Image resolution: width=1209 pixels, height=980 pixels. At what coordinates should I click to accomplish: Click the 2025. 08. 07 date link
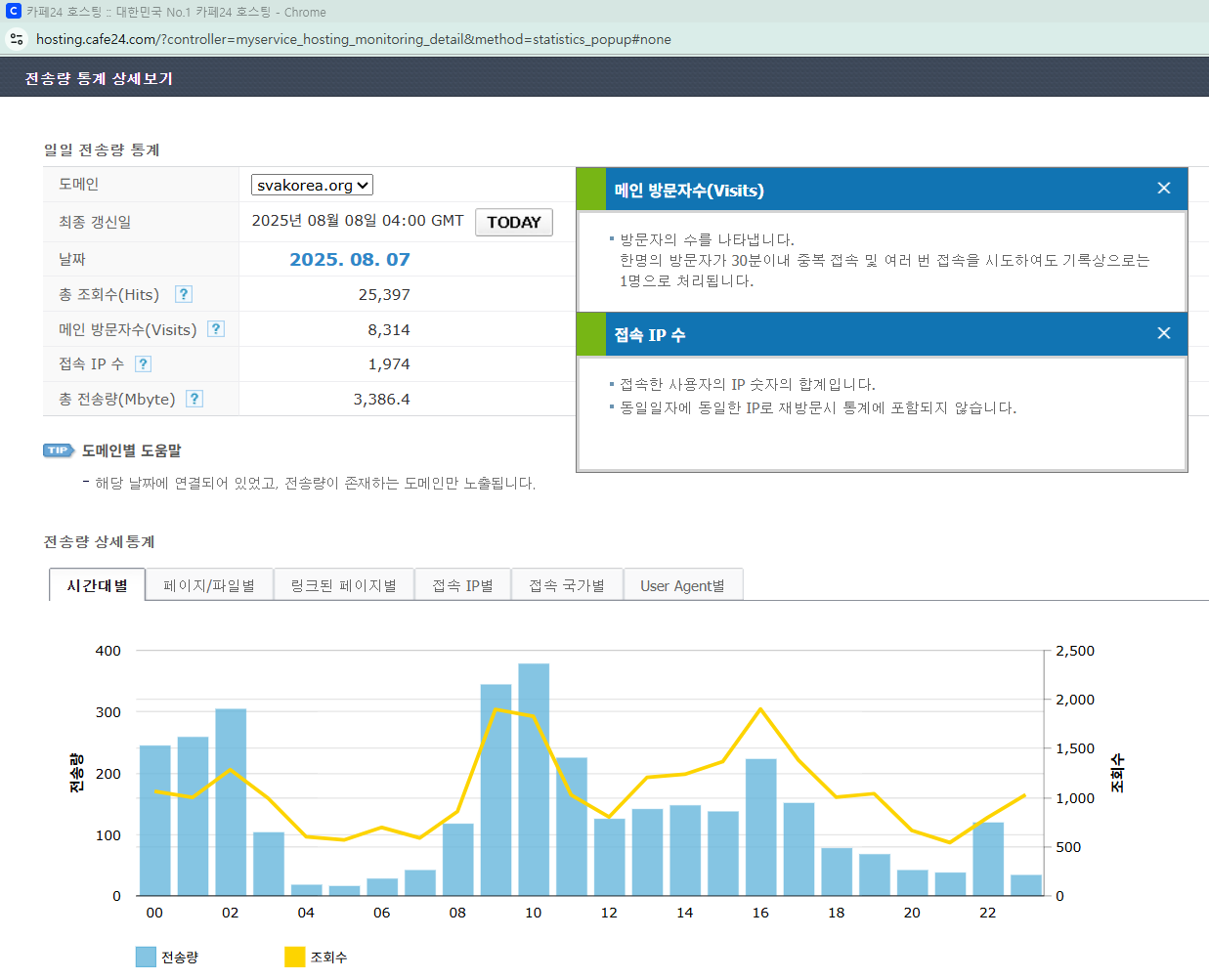point(349,259)
